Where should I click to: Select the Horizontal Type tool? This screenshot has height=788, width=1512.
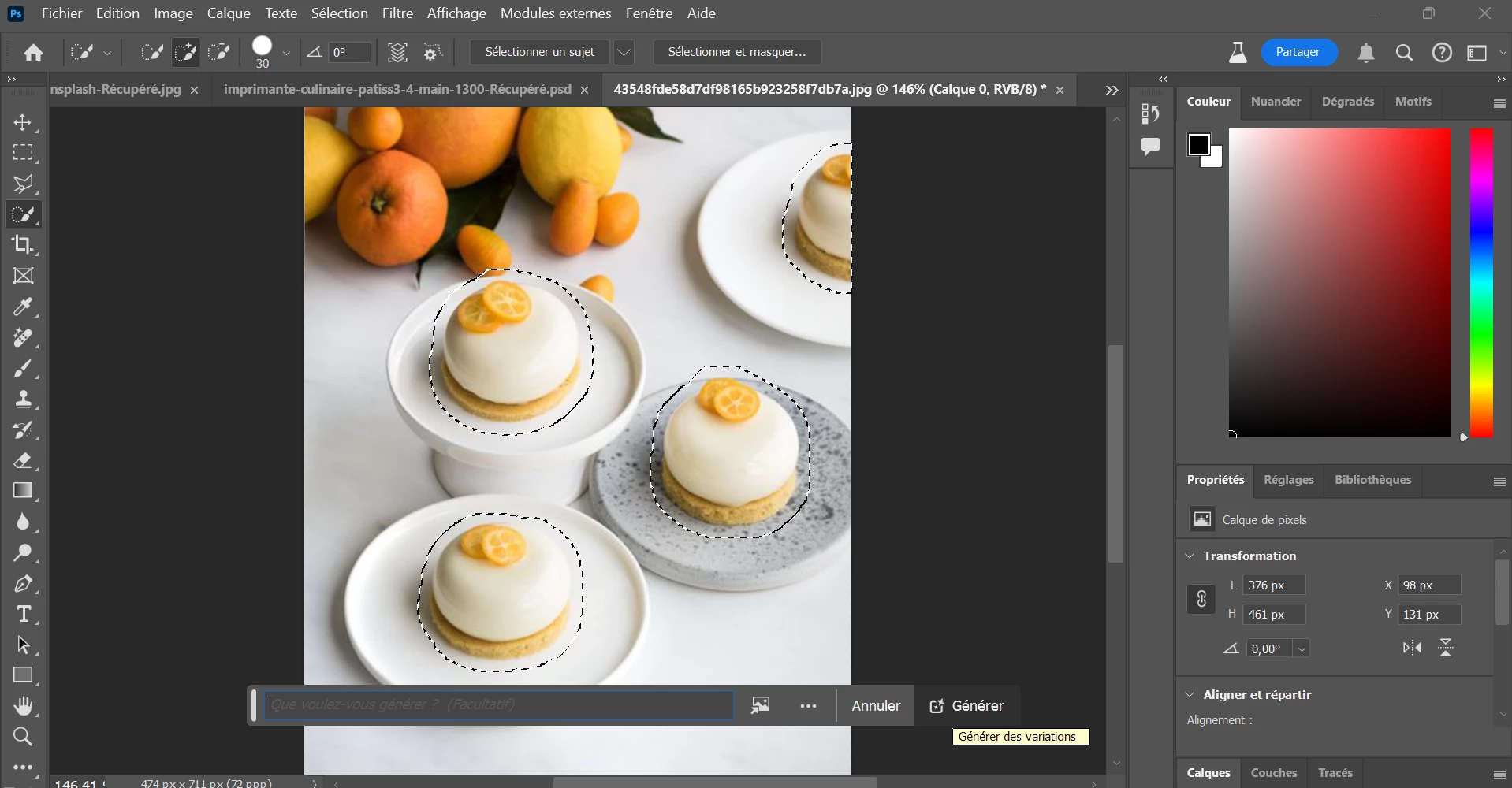click(x=23, y=615)
